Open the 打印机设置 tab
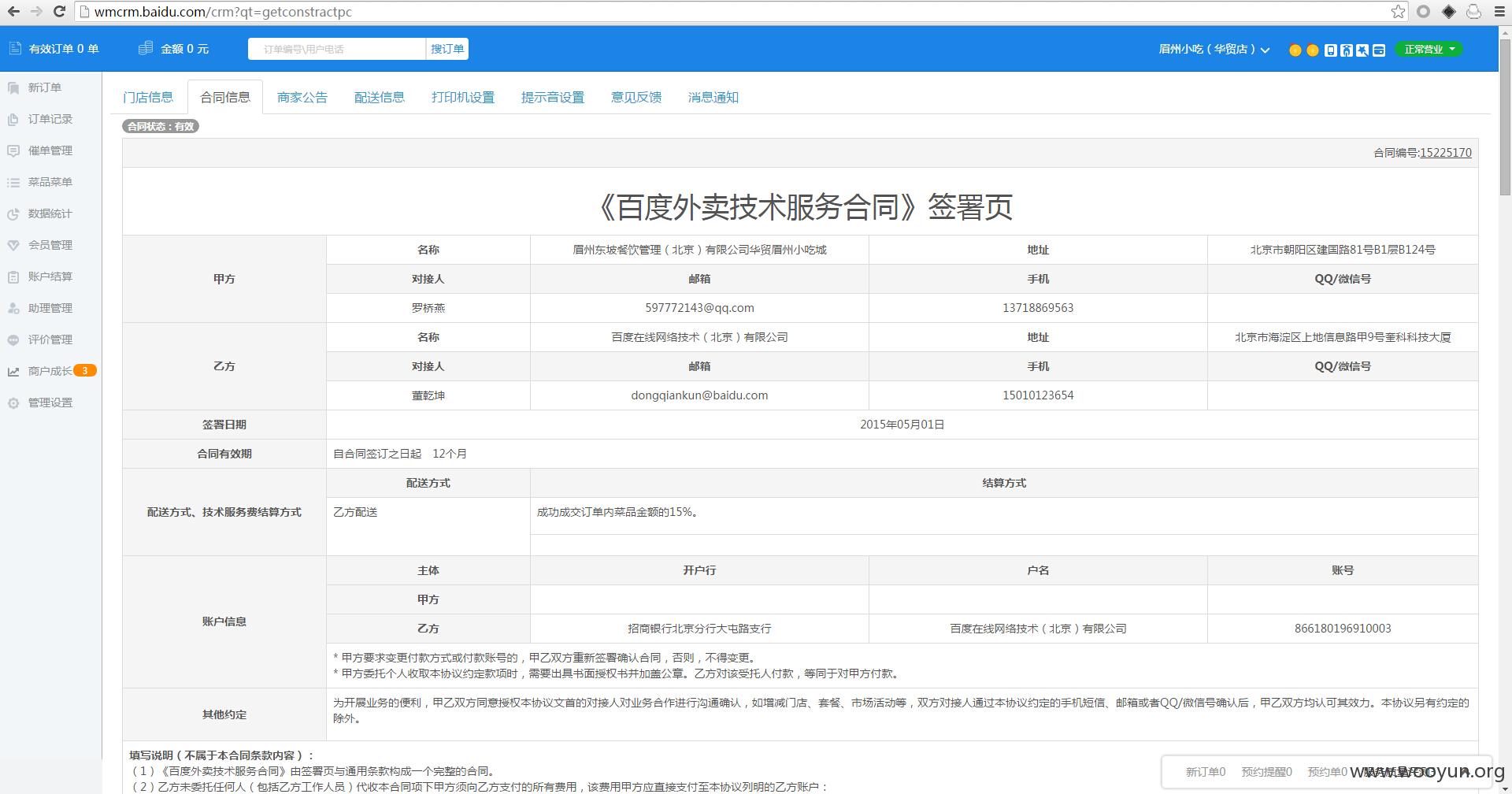This screenshot has width=1512, height=794. point(463,97)
